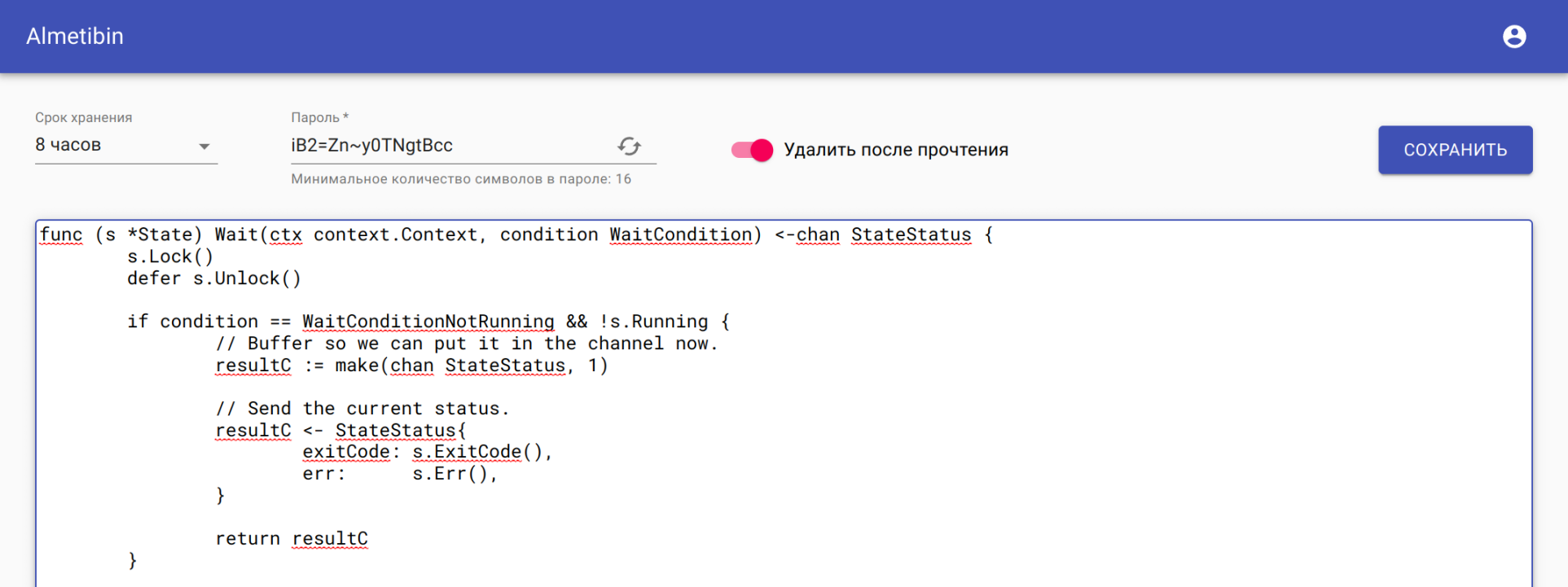Focus the Пароль input field
1568x587 pixels.
pyautogui.click(x=448, y=146)
